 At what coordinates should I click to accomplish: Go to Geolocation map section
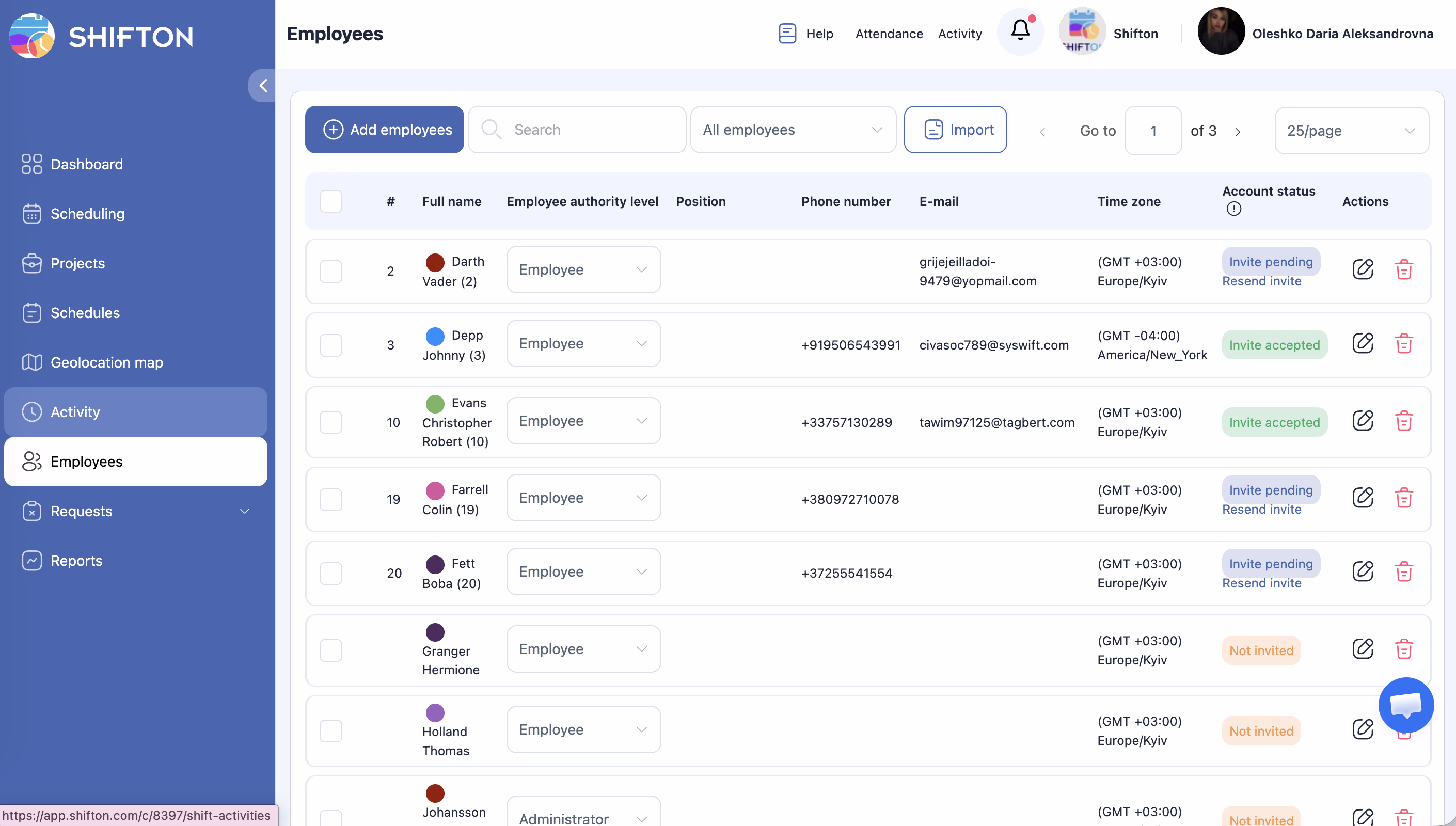(x=107, y=362)
